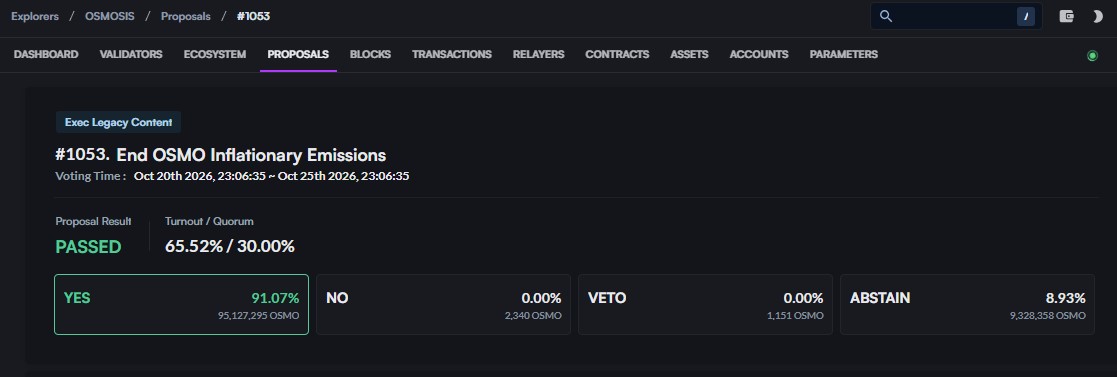Open the Ecosystem tab
This screenshot has height=377, width=1117.
coord(215,54)
